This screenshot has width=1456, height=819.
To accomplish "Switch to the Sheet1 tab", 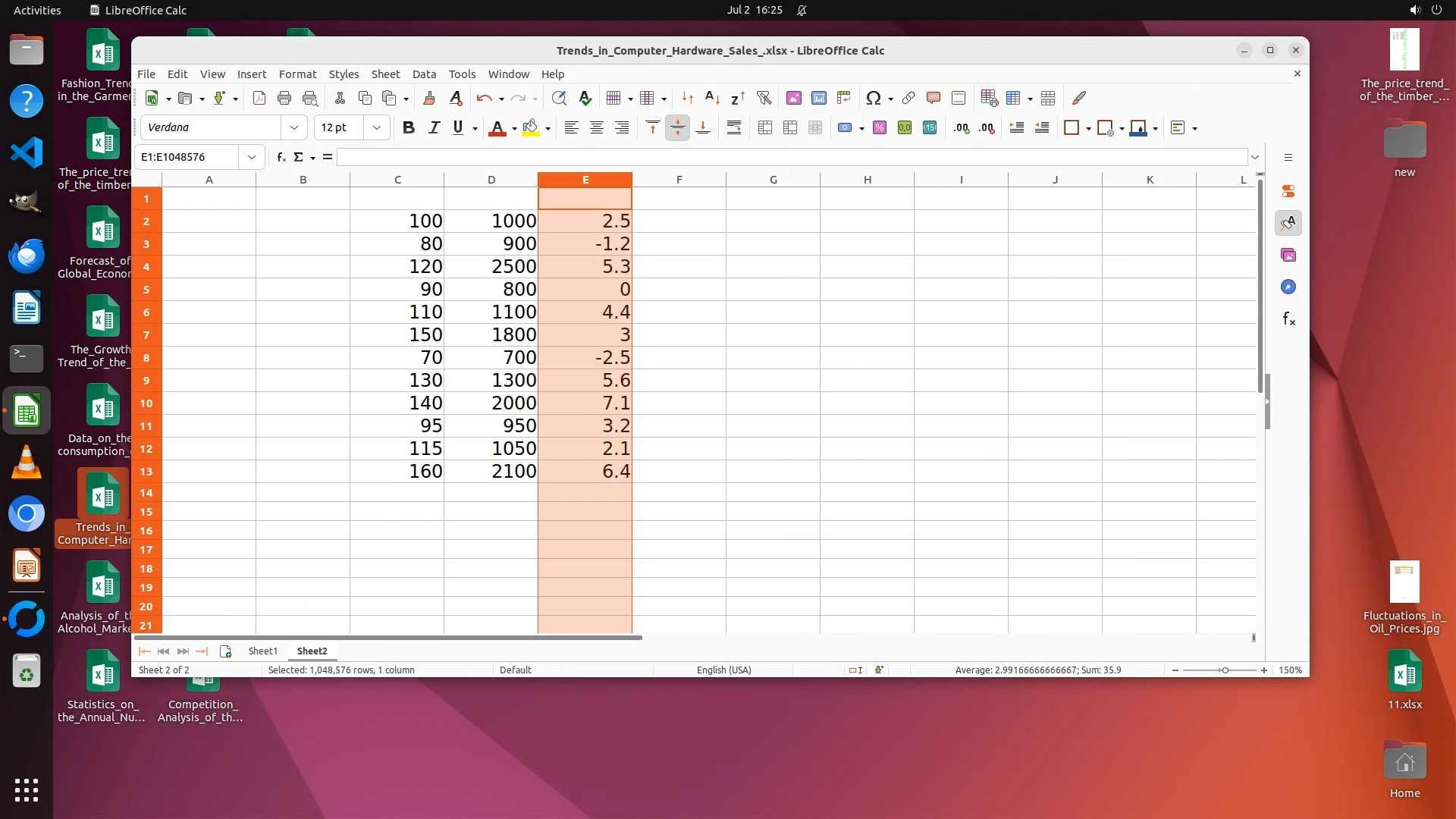I will coord(263,651).
